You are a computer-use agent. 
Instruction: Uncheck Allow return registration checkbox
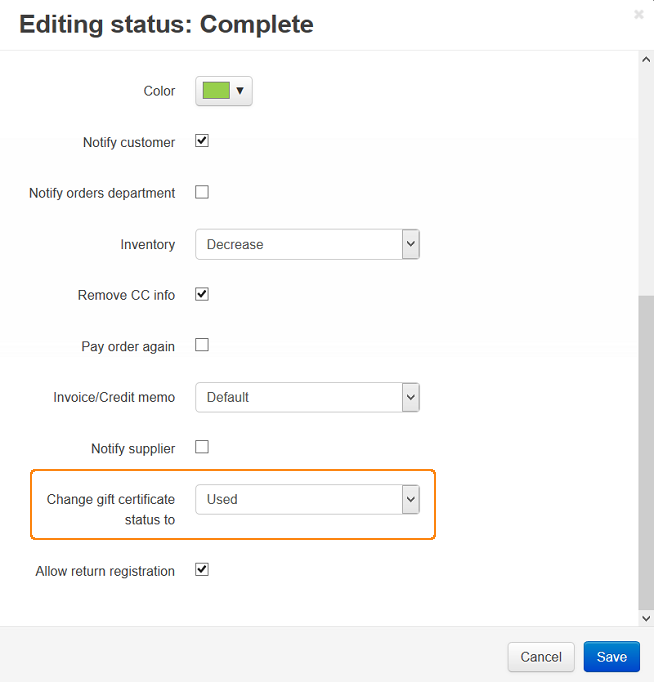tap(202, 569)
